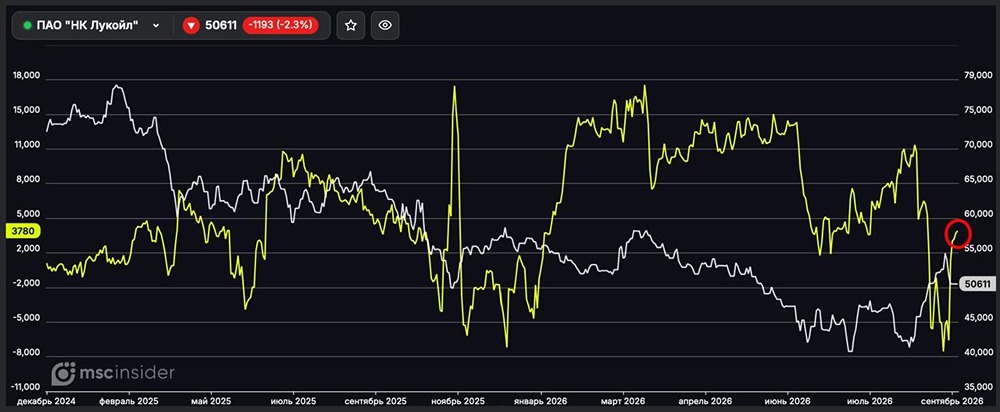
Task: Click the 8,000 left axis value
Action: coord(28,180)
